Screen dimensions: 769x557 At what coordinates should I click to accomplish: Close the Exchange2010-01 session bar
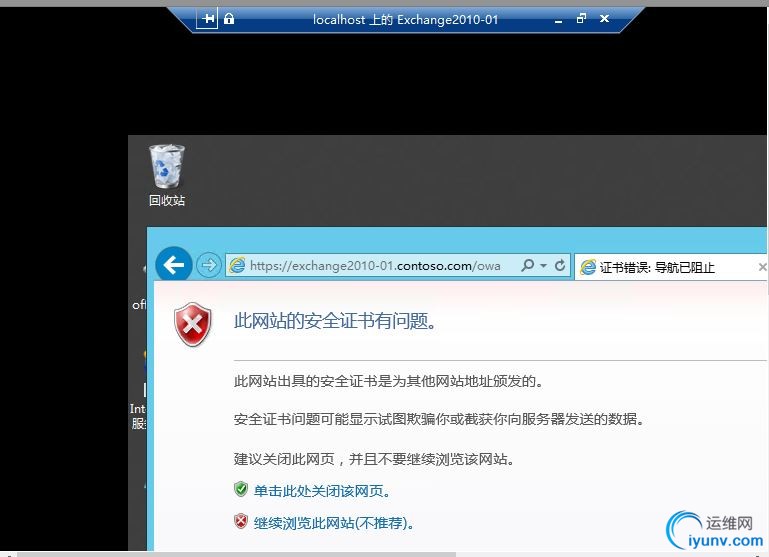tap(604, 19)
